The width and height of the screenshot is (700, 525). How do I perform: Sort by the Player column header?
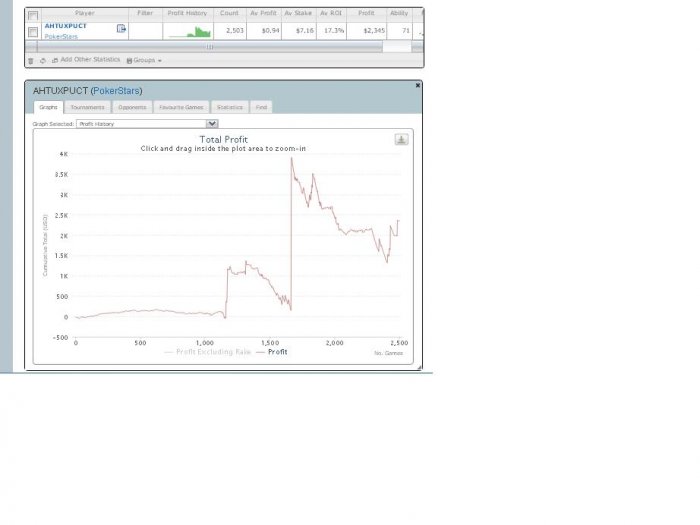click(85, 13)
